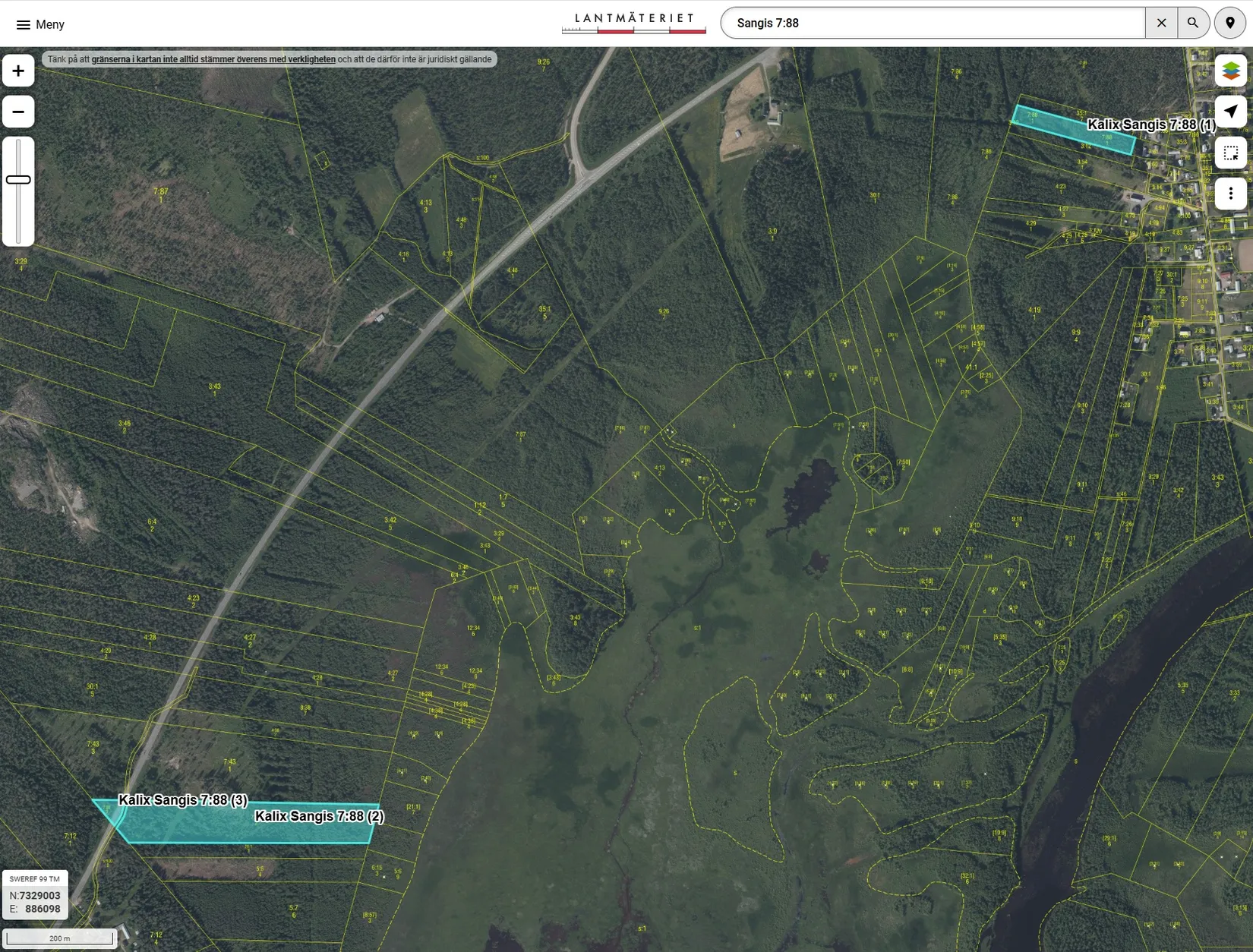Click the SWEREF 99 TM coordinate box
This screenshot has width=1253, height=952.
(35, 895)
